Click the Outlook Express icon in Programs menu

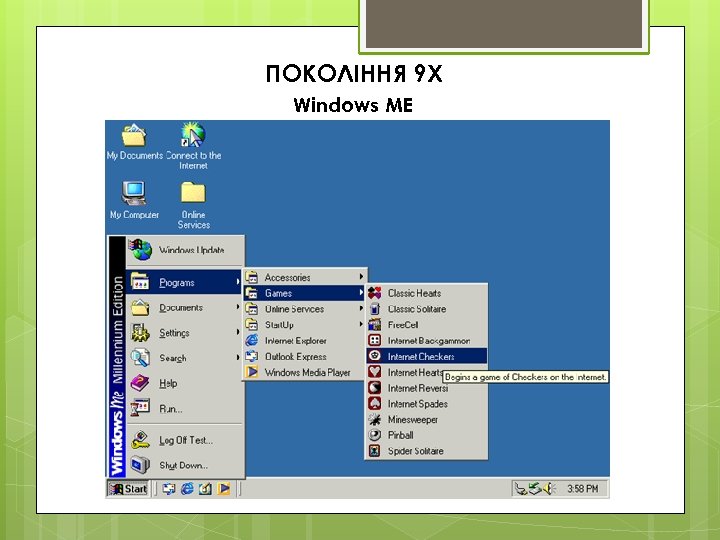tap(251, 356)
